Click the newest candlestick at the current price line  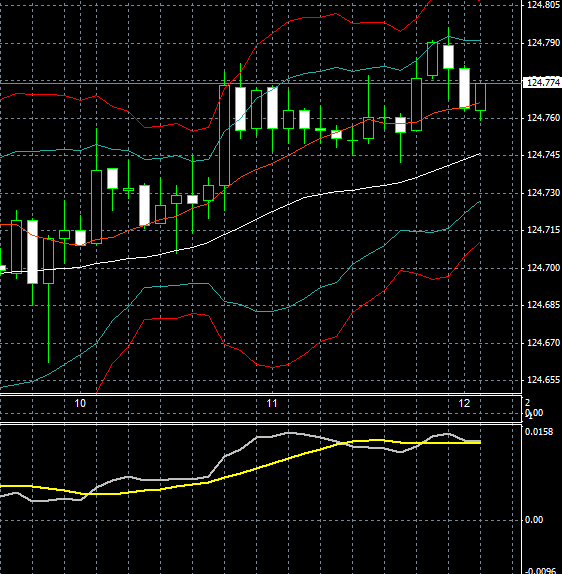[x=480, y=97]
